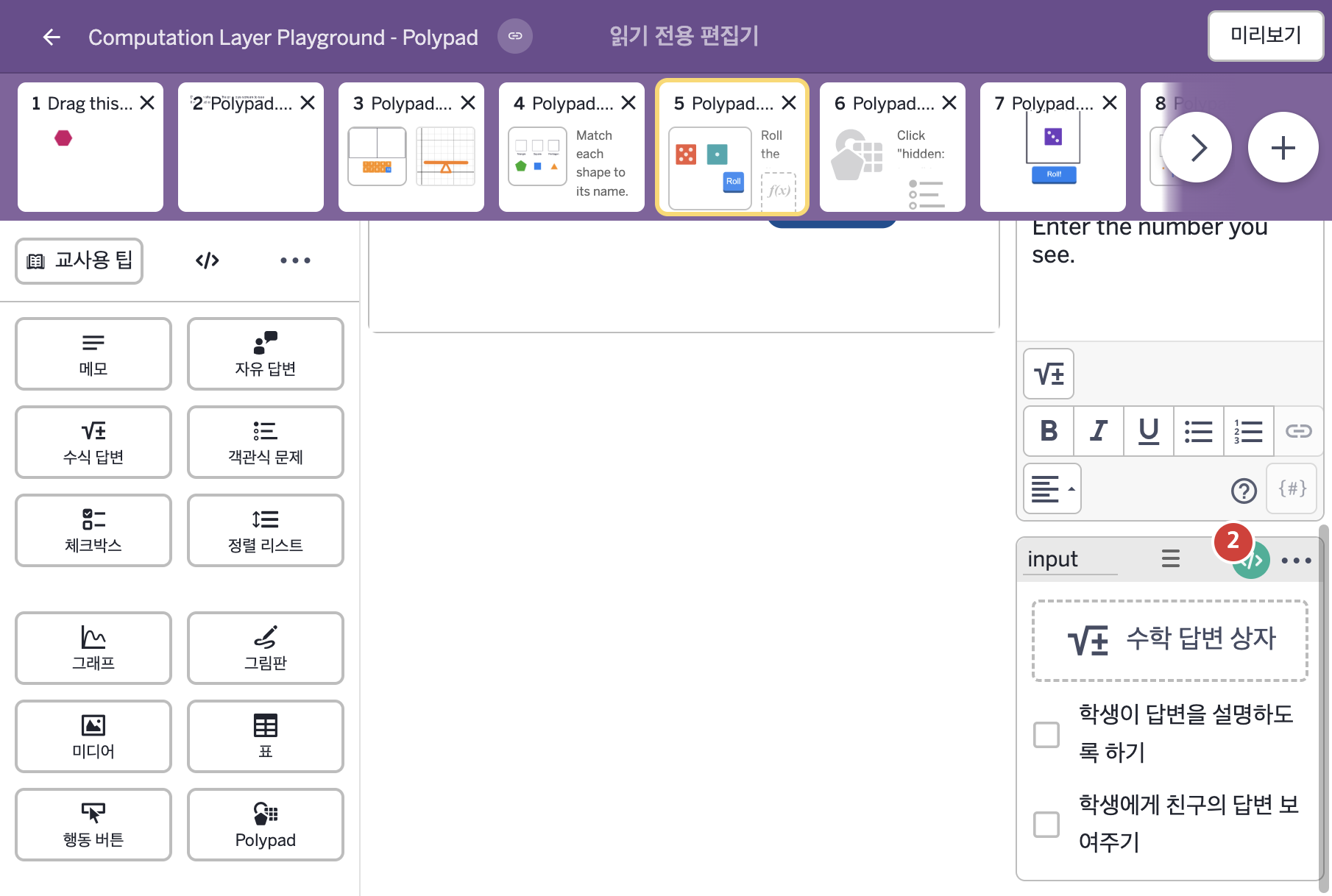Delete screen 2 with its X

pyautogui.click(x=308, y=103)
